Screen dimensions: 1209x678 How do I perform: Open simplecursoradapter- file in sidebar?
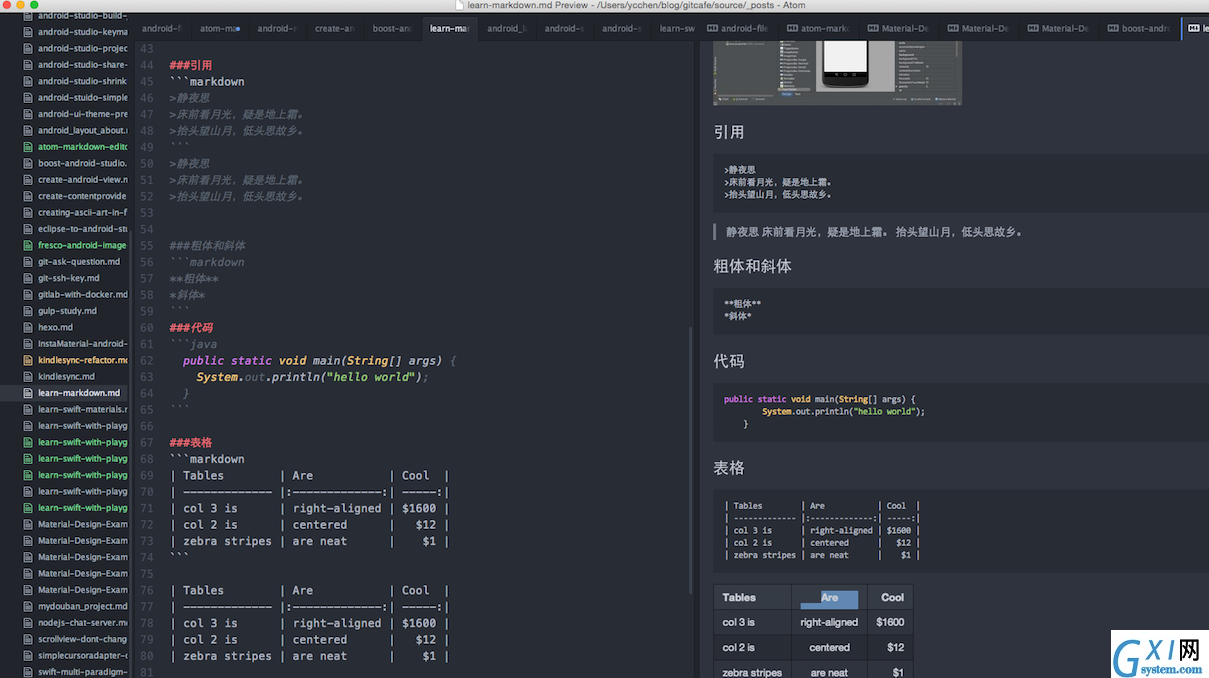tap(83, 655)
